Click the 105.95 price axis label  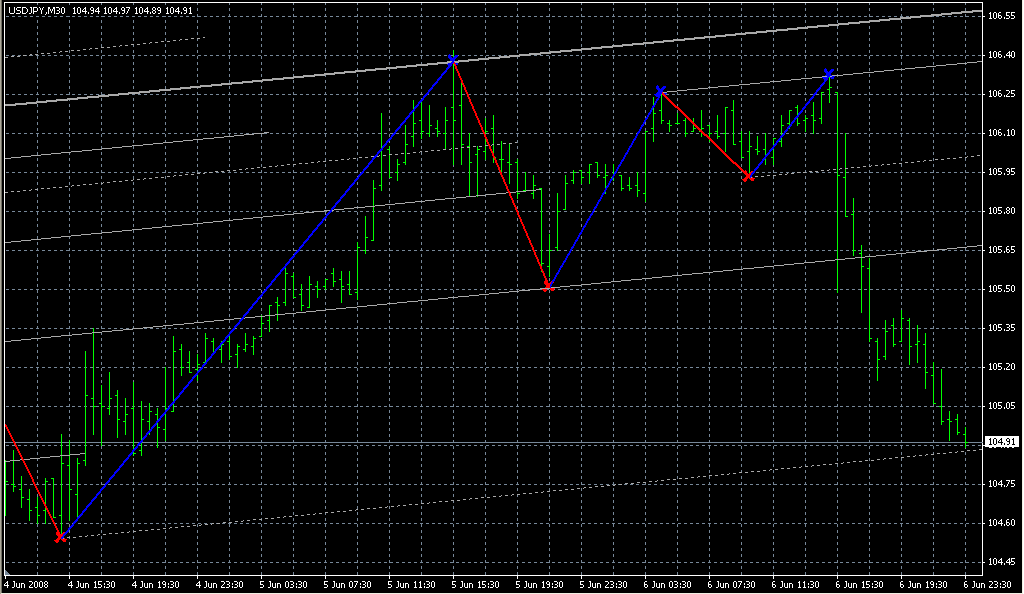[x=1001, y=172]
